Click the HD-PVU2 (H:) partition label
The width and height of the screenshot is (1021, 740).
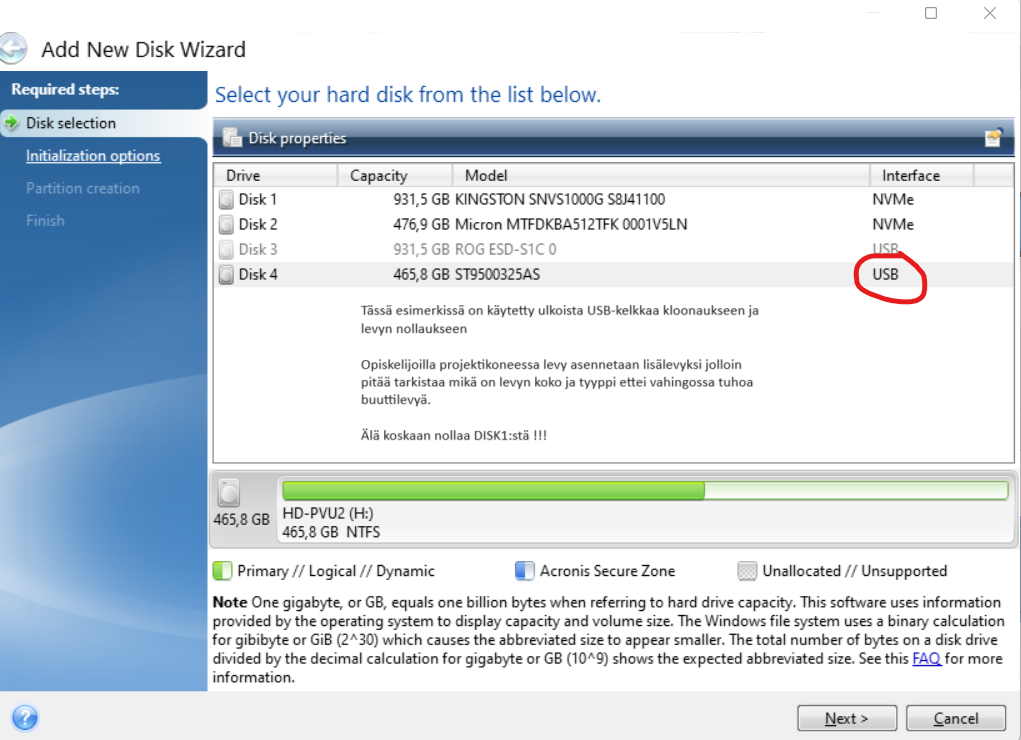(328, 513)
